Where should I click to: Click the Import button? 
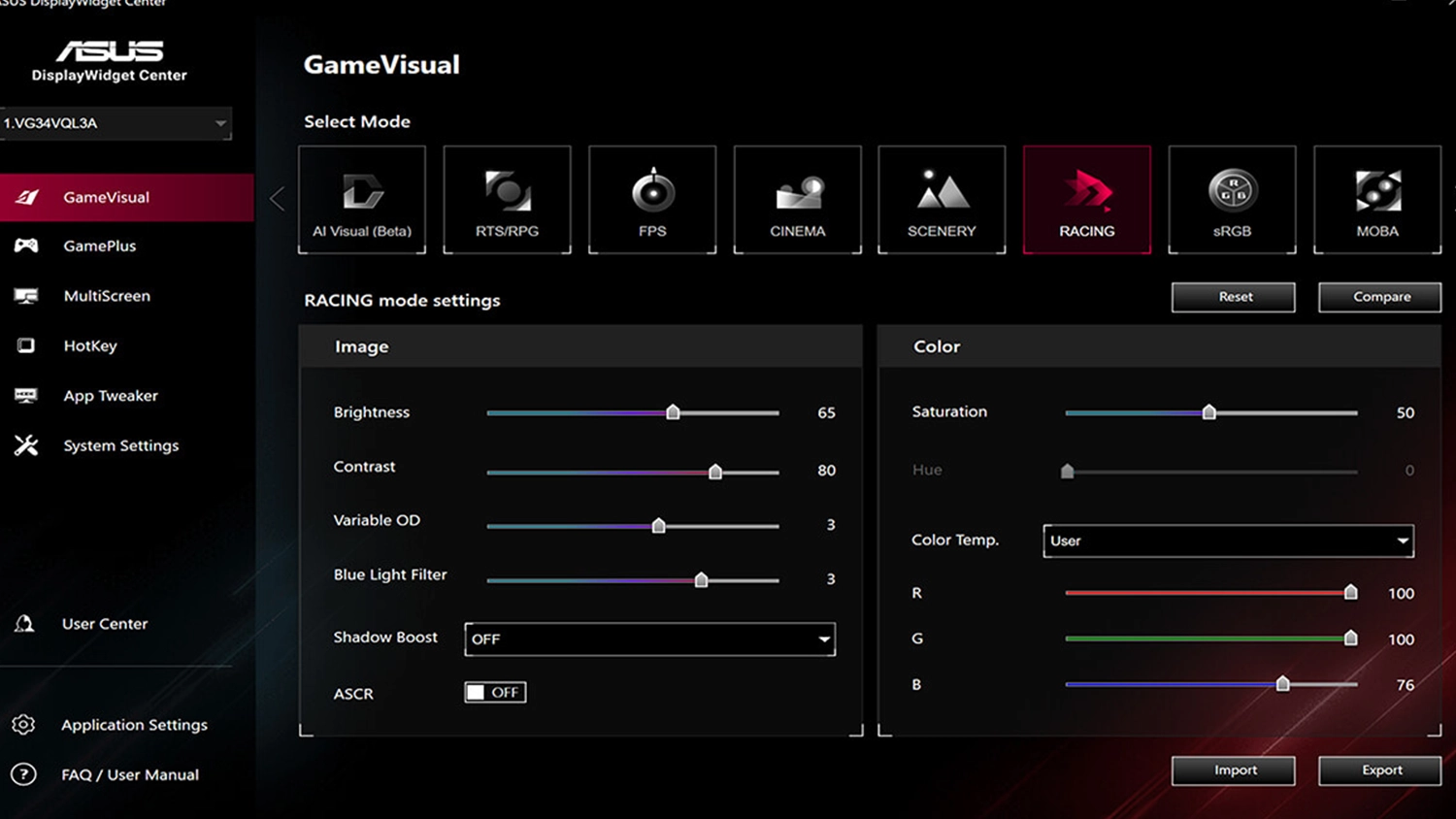[x=1233, y=770]
